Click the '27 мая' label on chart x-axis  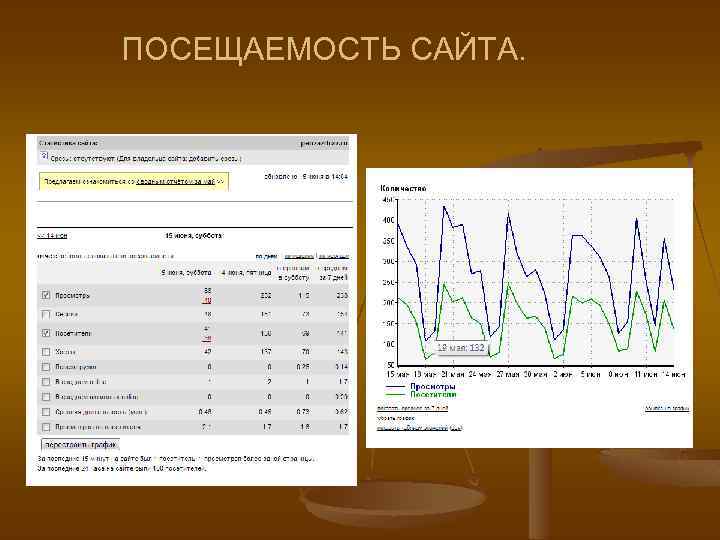point(508,375)
